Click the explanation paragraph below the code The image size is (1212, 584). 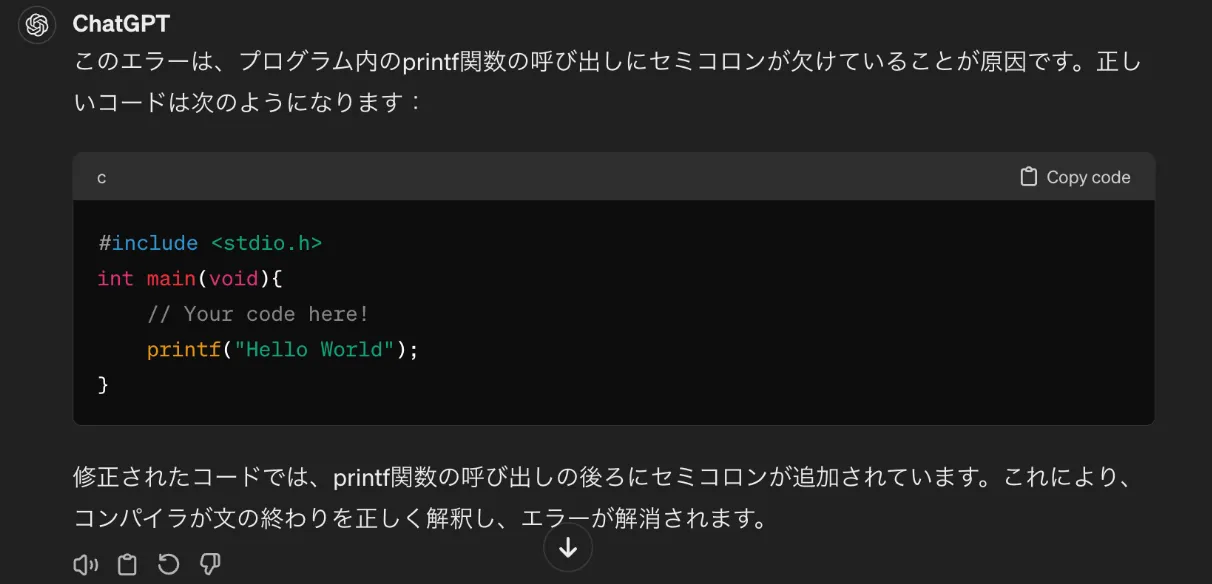pos(600,497)
